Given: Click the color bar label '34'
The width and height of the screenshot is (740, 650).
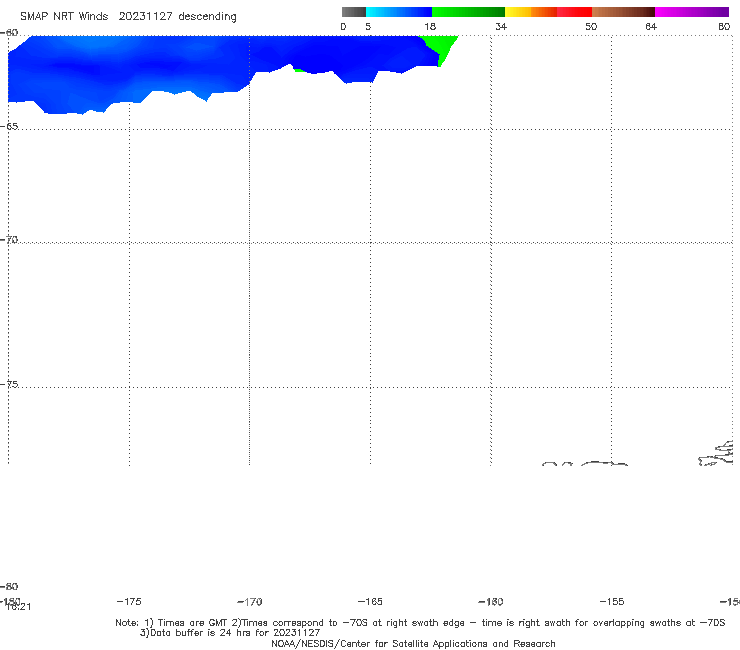Looking at the screenshot, I should click(x=501, y=27).
